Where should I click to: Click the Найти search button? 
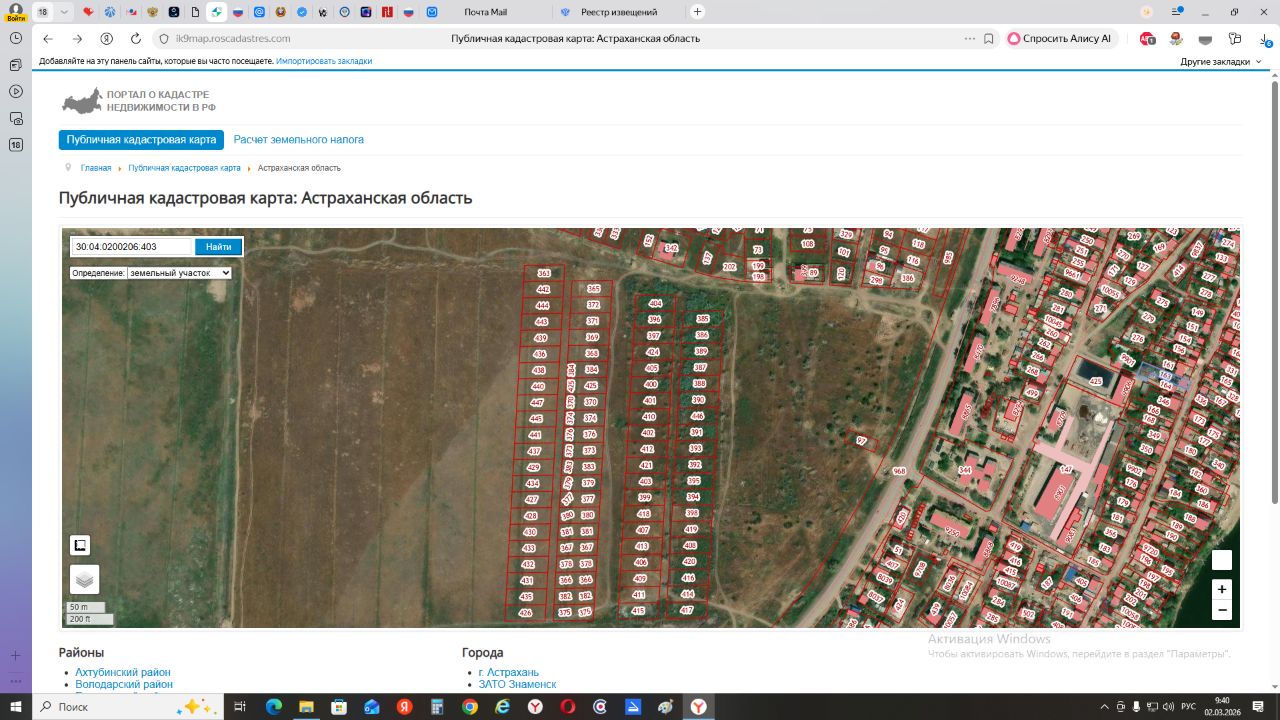pyautogui.click(x=218, y=246)
